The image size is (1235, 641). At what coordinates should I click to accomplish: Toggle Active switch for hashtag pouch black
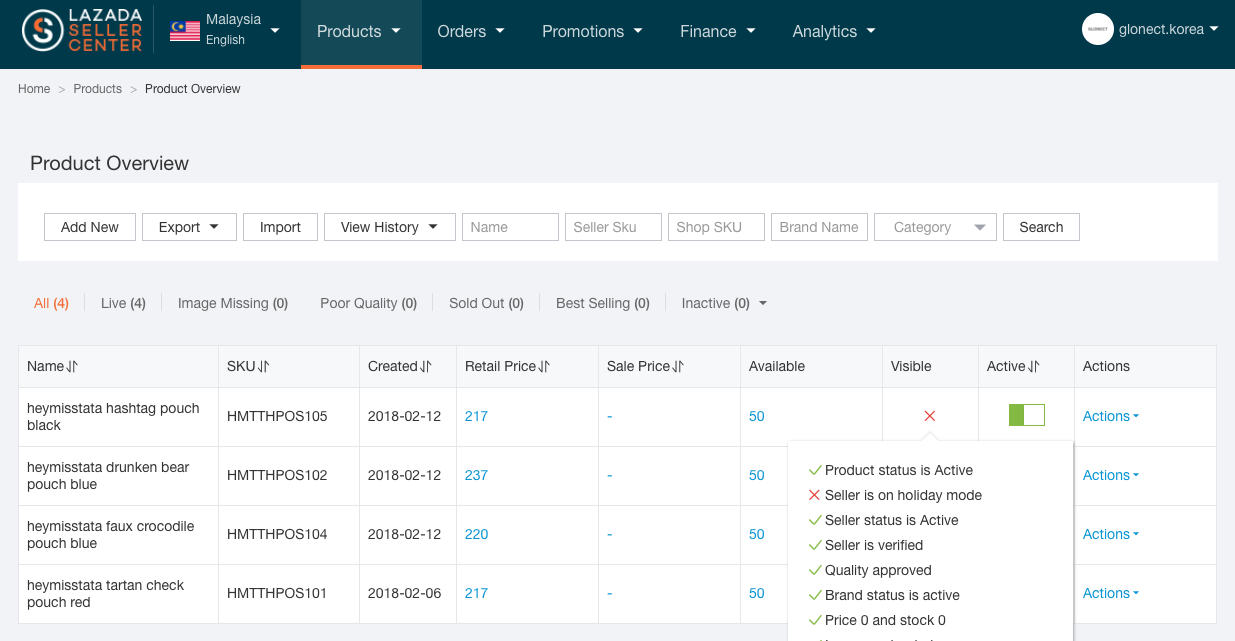click(x=1026, y=415)
